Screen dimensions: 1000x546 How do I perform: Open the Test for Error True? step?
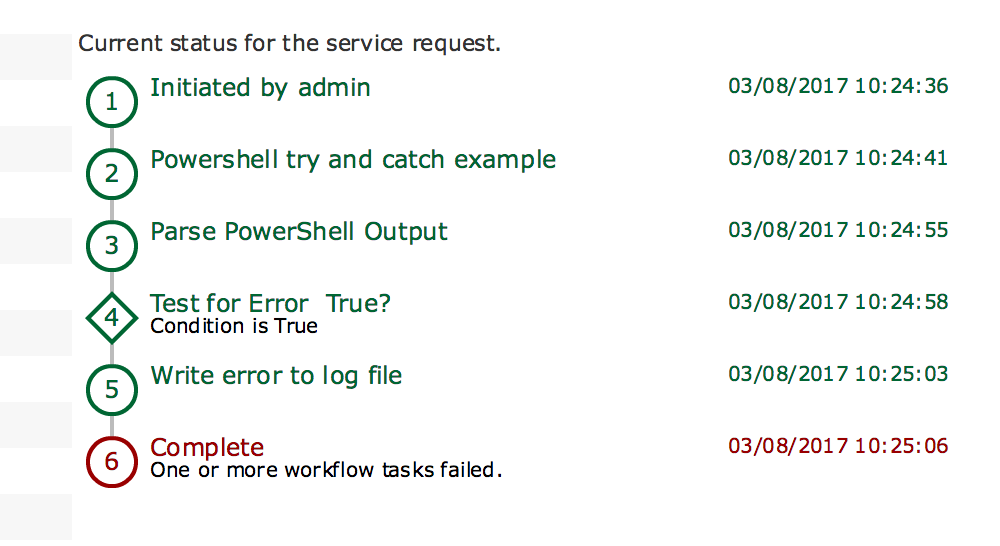click(x=270, y=304)
